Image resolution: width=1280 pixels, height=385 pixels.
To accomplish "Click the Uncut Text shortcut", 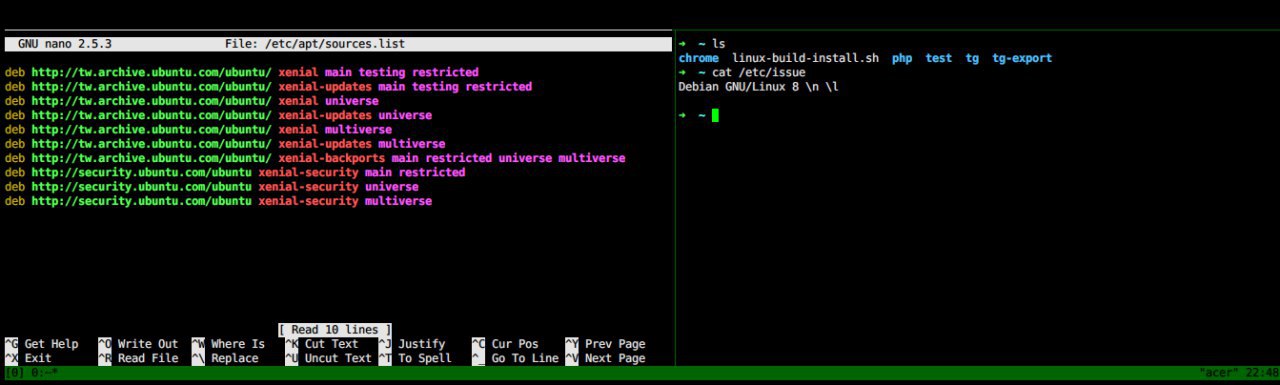I will point(328,358).
